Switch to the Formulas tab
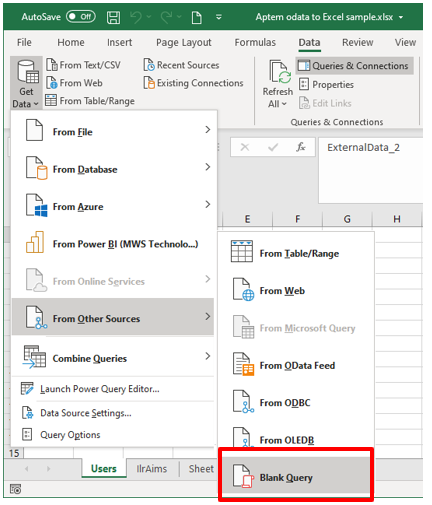 click(255, 42)
